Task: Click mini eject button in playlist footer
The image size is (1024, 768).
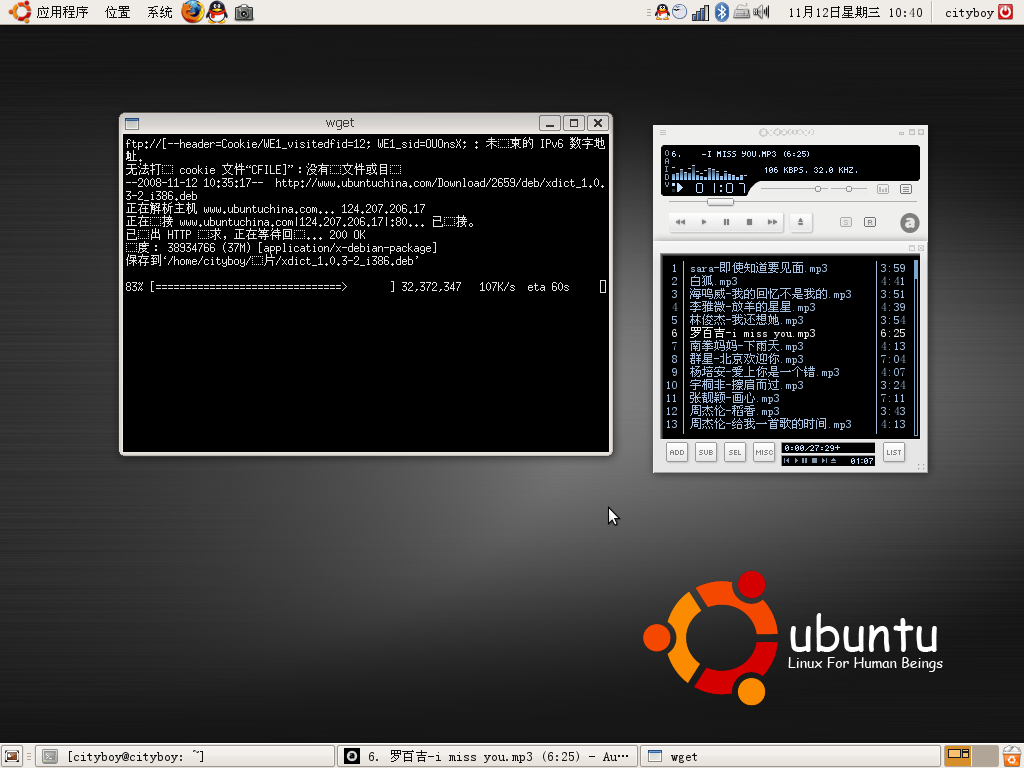Action: (833, 461)
